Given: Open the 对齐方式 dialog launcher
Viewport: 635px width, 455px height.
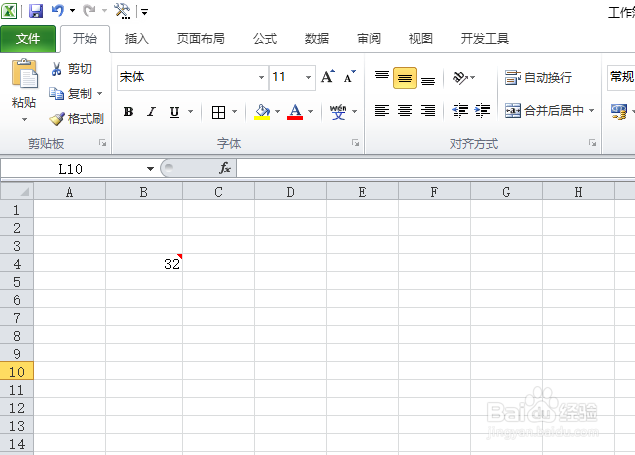Looking at the screenshot, I should (592, 143).
